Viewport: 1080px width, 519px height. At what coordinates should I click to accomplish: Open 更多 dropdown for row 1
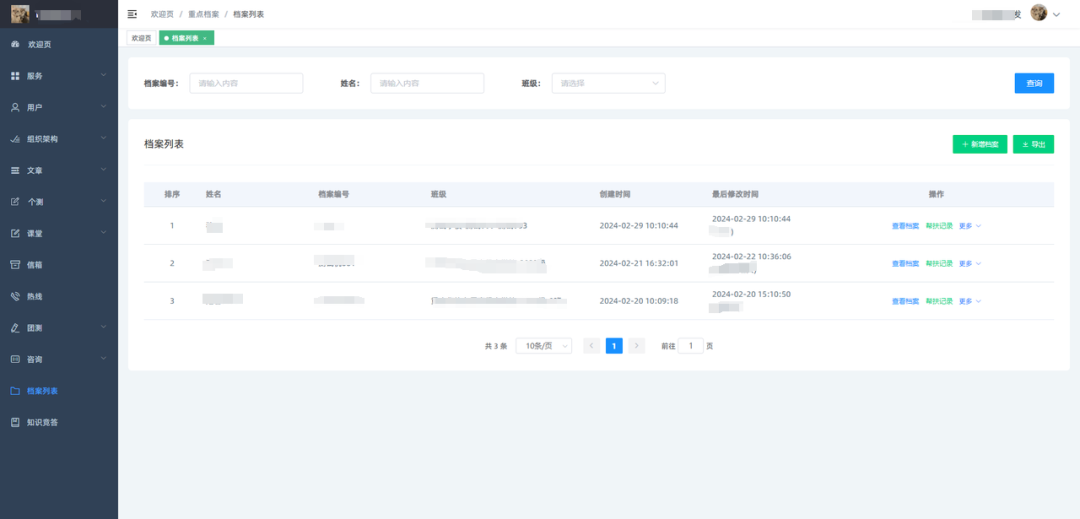coord(970,226)
